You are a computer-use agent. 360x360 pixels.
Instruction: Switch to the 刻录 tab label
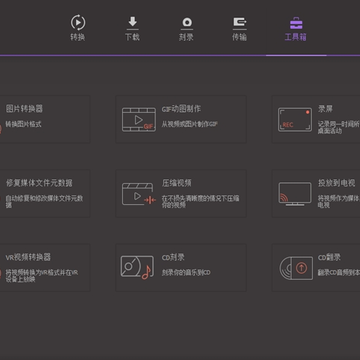click(x=186, y=37)
